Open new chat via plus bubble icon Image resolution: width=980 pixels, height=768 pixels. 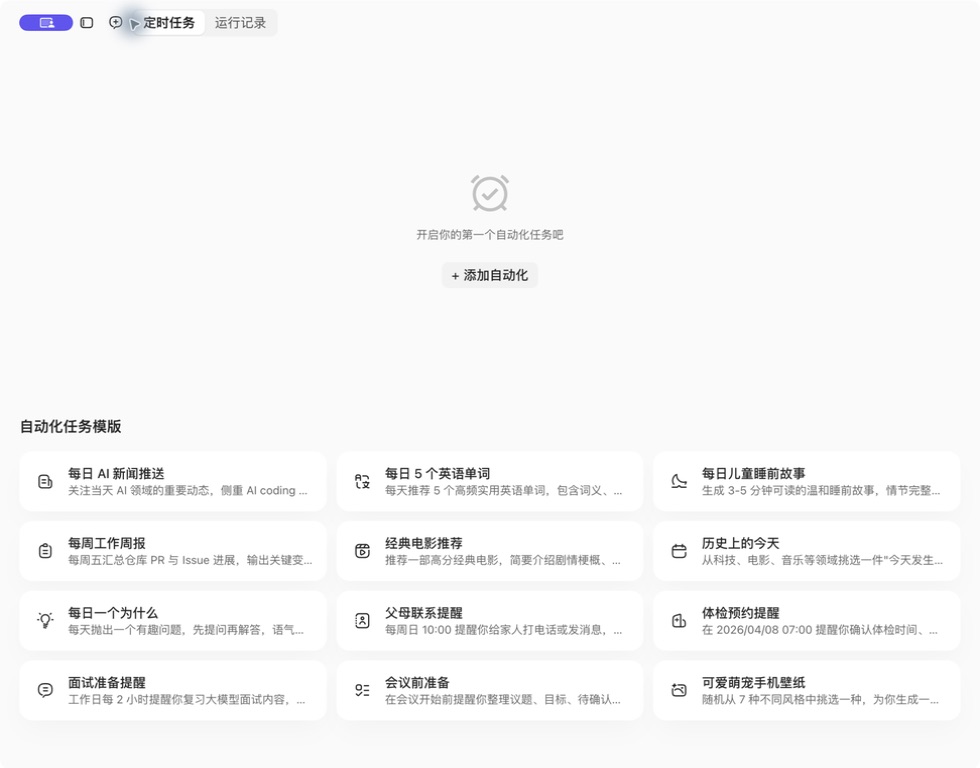pos(116,22)
